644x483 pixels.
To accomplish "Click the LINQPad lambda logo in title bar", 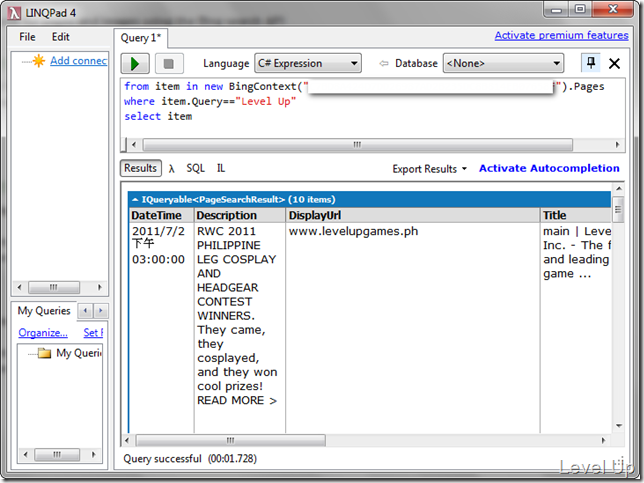I will tap(14, 13).
